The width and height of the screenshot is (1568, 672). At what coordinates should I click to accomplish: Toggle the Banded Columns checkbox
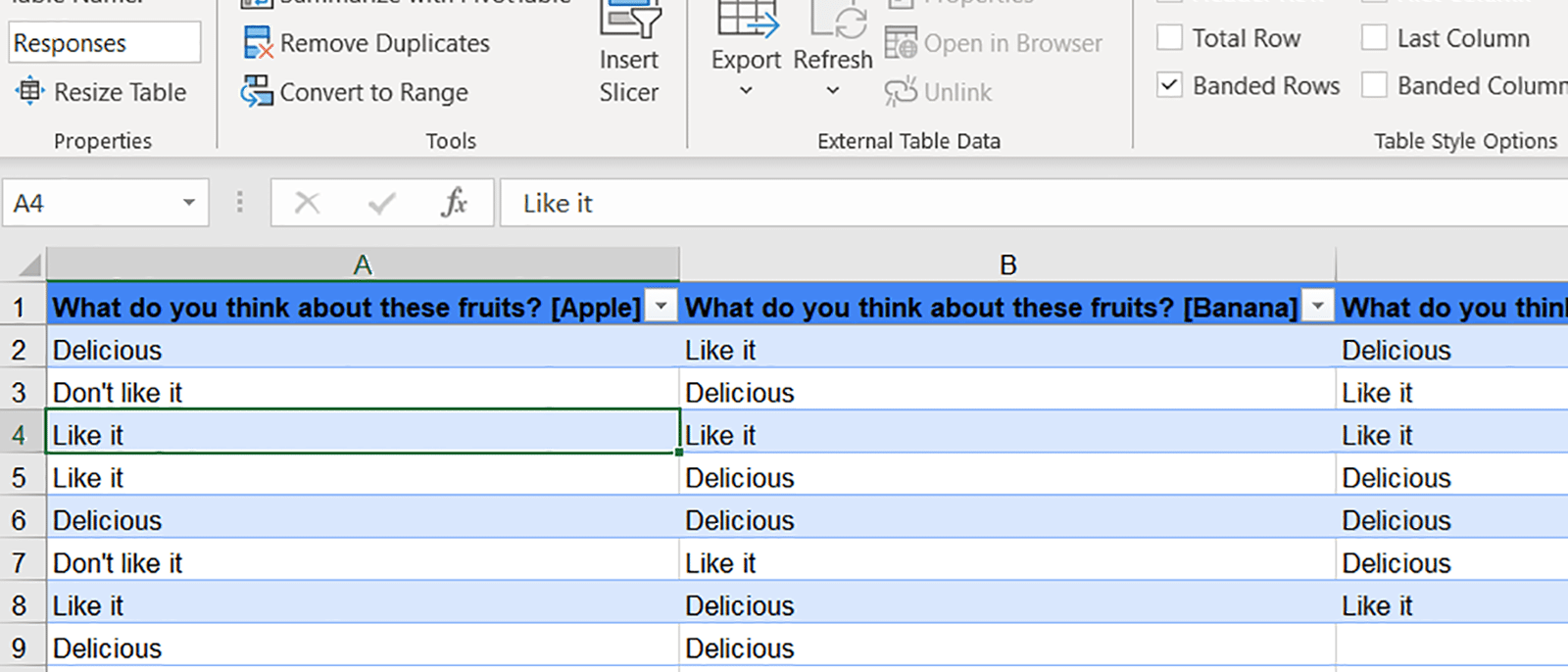1374,85
